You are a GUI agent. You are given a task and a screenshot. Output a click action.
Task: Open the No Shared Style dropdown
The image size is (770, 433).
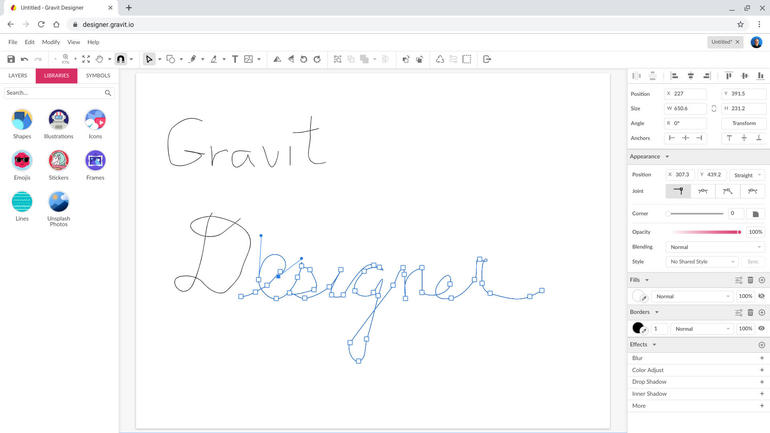(x=702, y=262)
